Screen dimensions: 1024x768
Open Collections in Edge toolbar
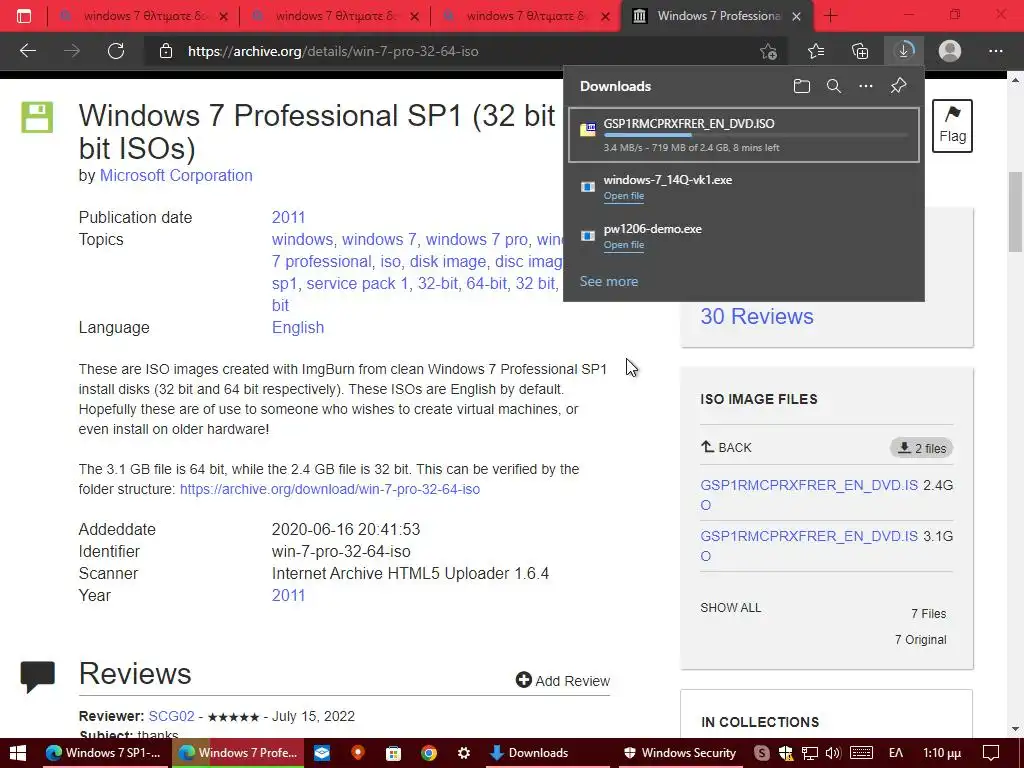tap(860, 51)
